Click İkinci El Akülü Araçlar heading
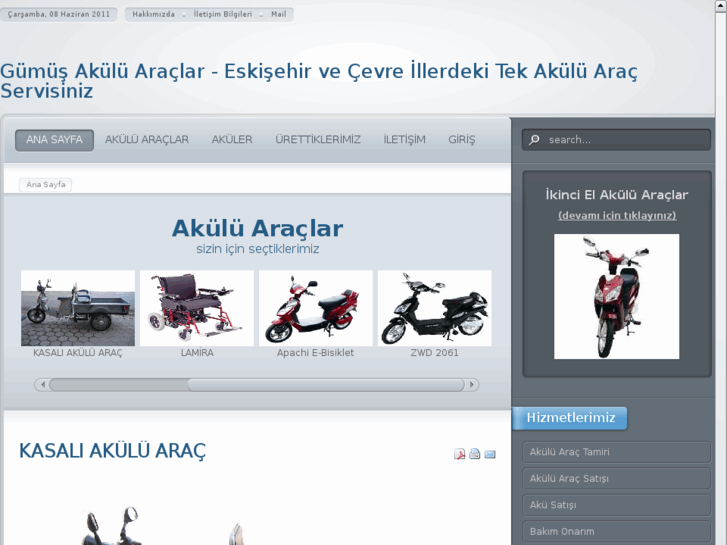 pyautogui.click(x=617, y=195)
